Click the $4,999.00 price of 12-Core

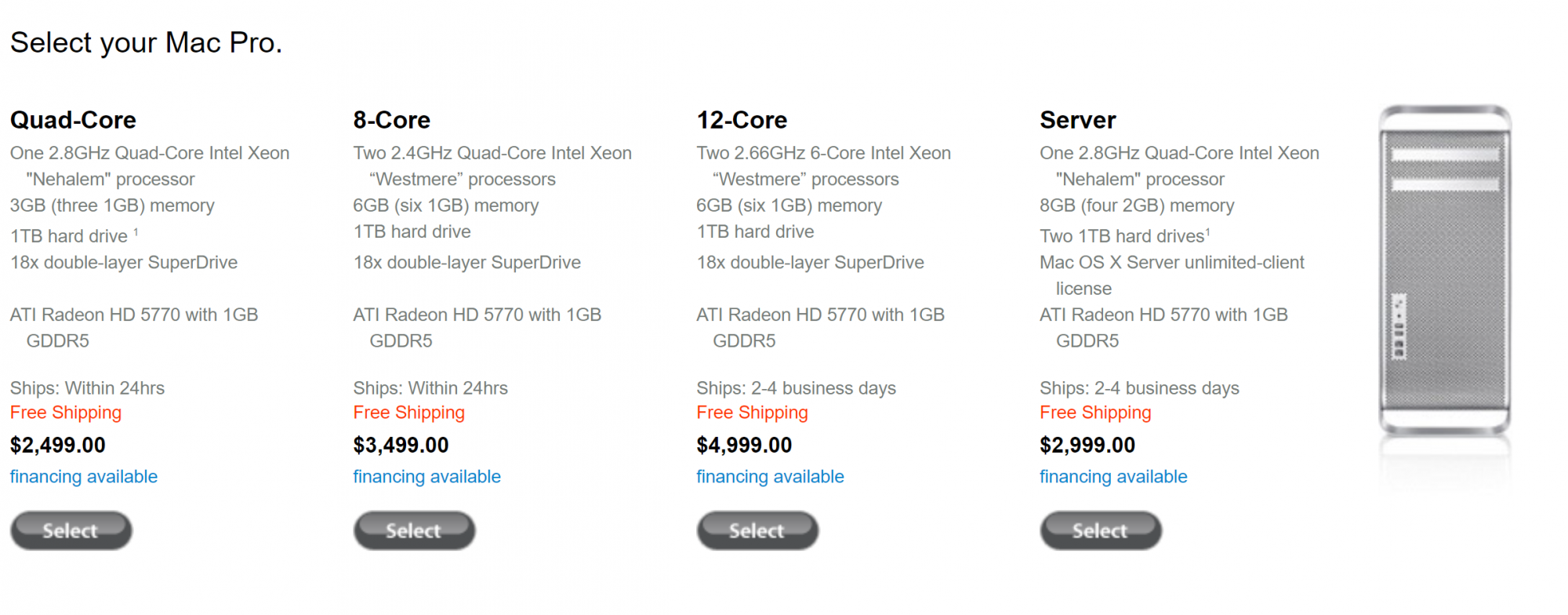(745, 446)
